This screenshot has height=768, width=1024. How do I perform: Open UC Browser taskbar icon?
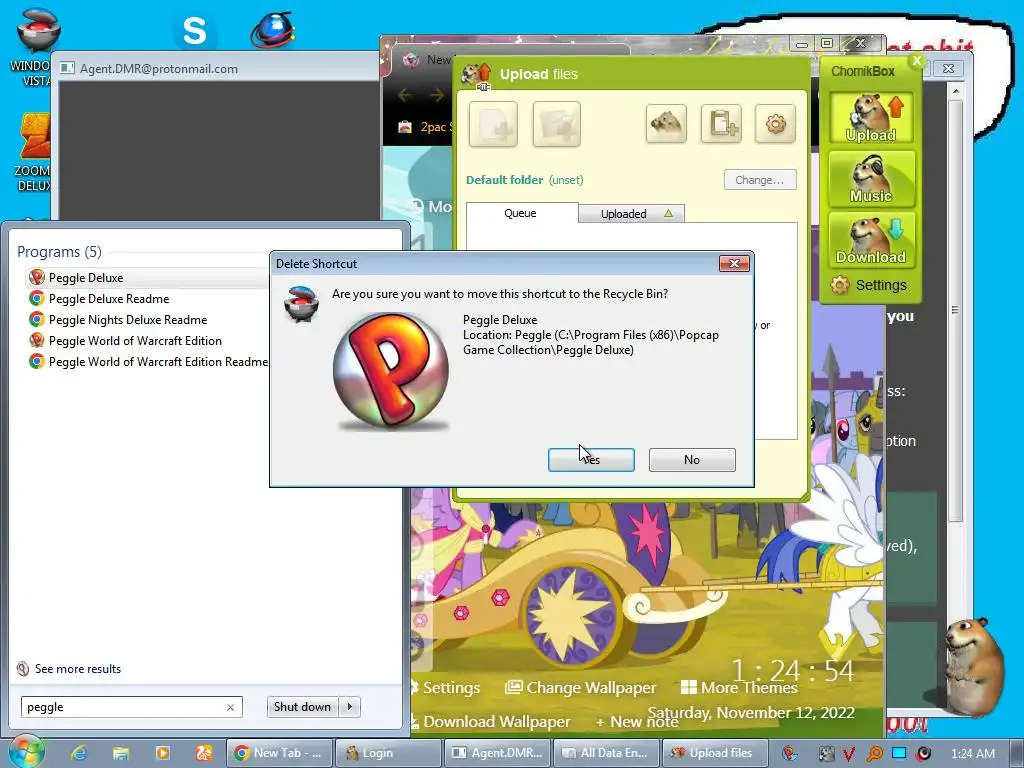[204, 753]
